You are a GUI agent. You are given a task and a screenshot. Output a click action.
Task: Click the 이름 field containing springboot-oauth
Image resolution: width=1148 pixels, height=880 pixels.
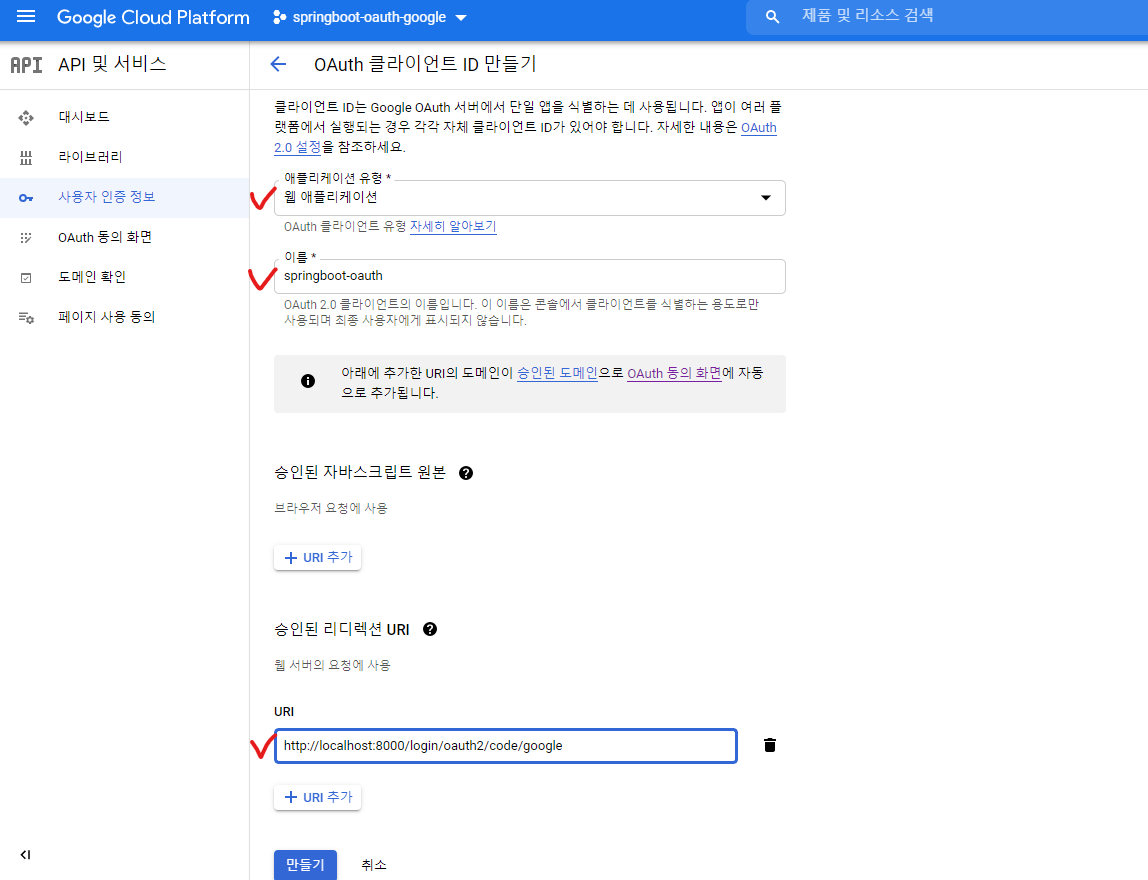[529, 276]
